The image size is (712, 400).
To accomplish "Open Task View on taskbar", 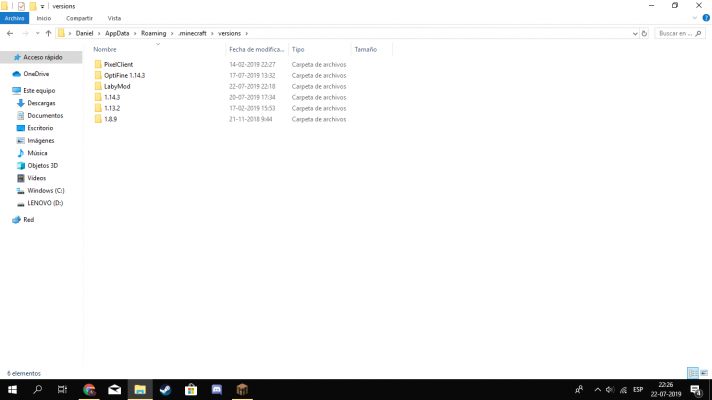I will (62, 390).
